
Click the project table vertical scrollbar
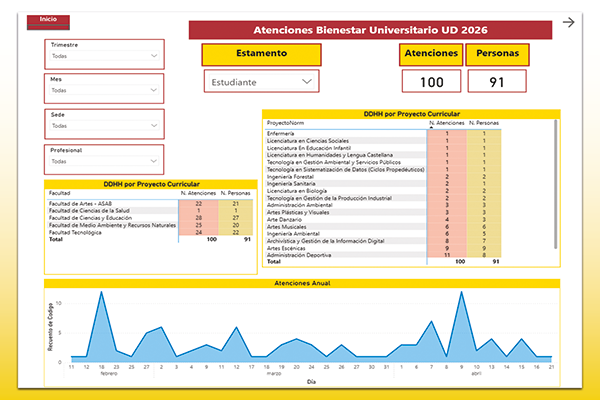coord(556,184)
